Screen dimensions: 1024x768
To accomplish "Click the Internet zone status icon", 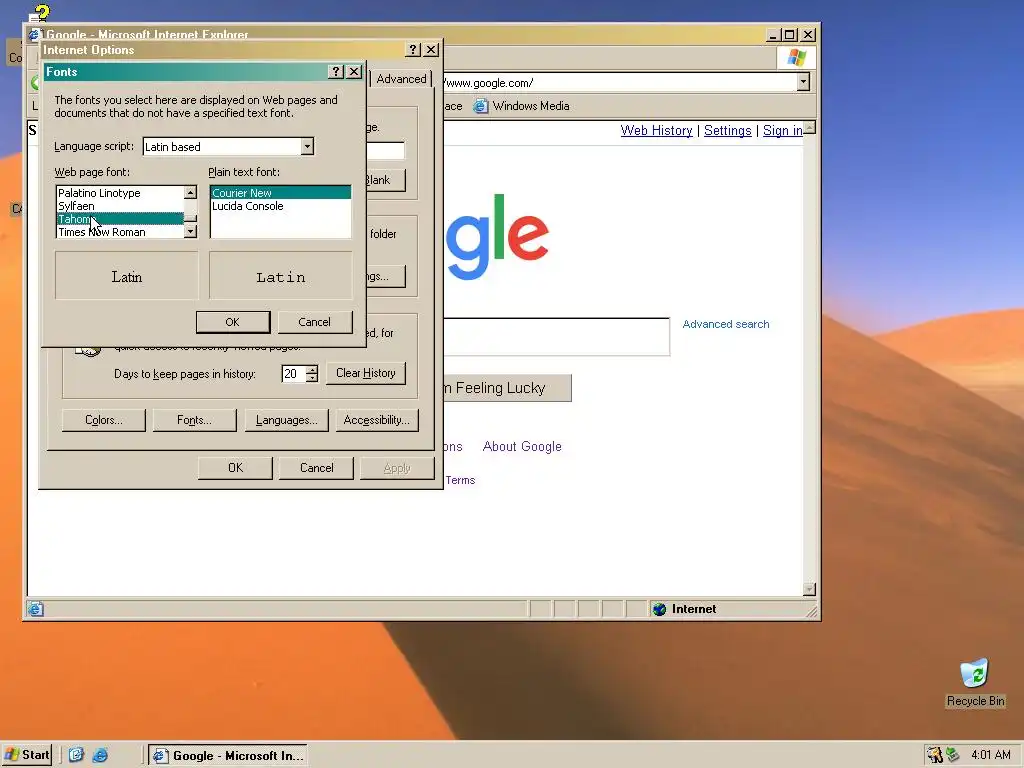I will [660, 609].
